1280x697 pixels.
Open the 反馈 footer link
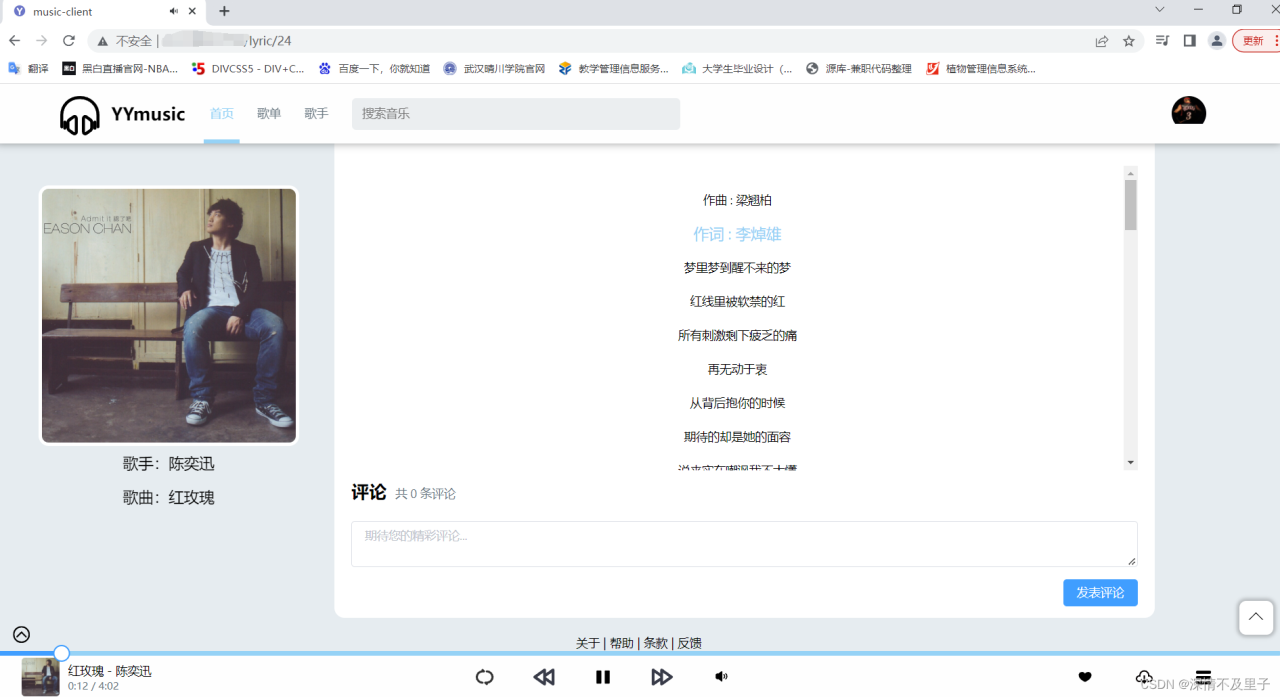tap(689, 643)
